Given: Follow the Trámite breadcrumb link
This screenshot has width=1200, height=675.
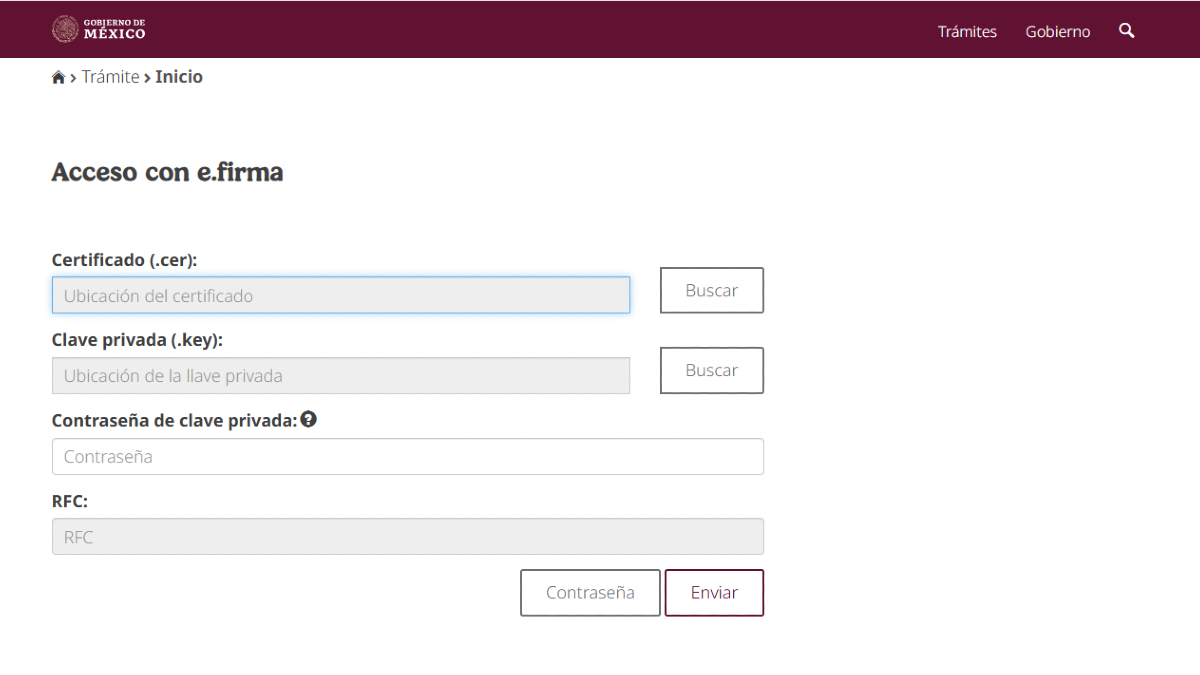Looking at the screenshot, I should 110,77.
